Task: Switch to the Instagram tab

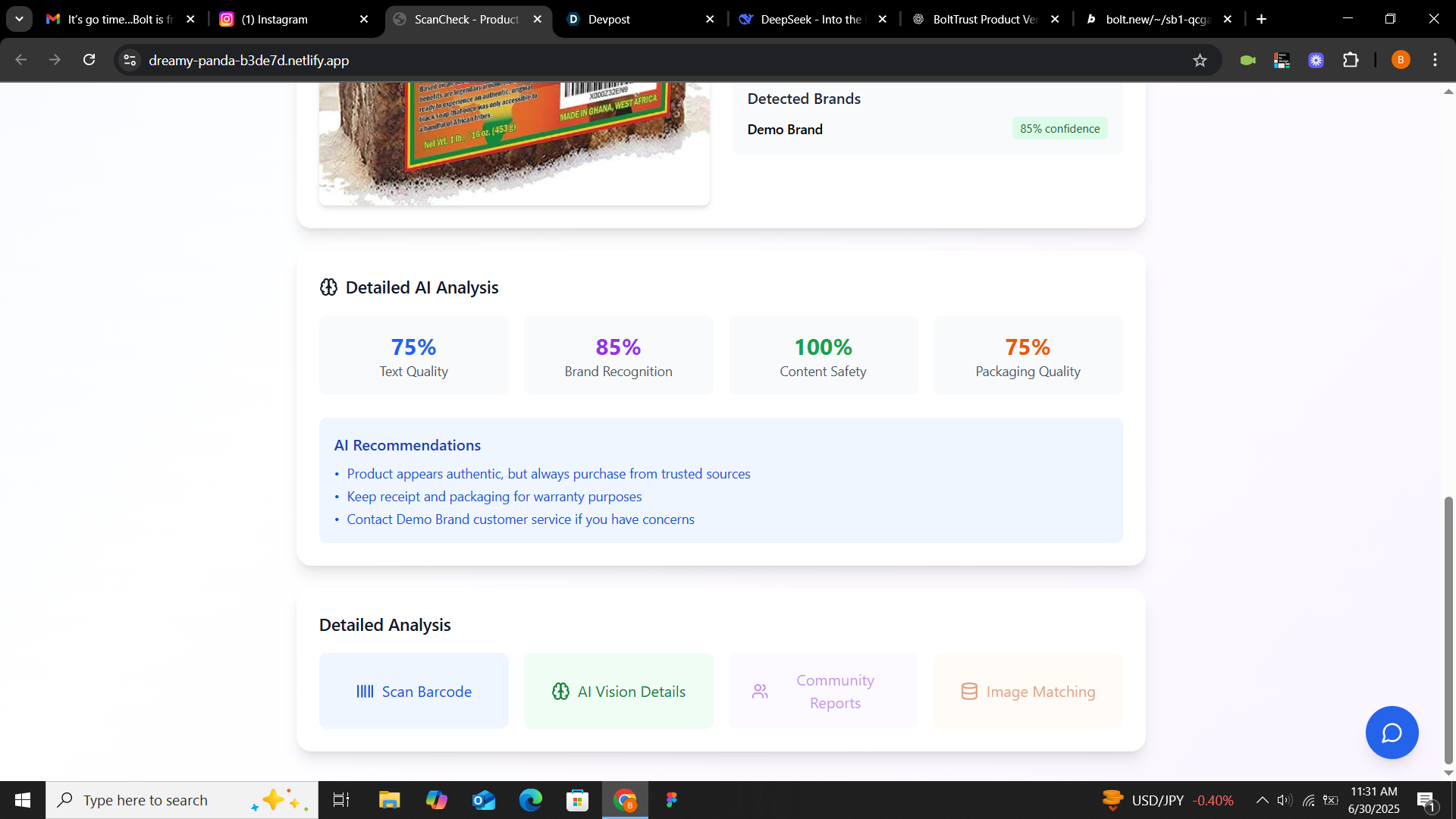Action: (x=275, y=19)
